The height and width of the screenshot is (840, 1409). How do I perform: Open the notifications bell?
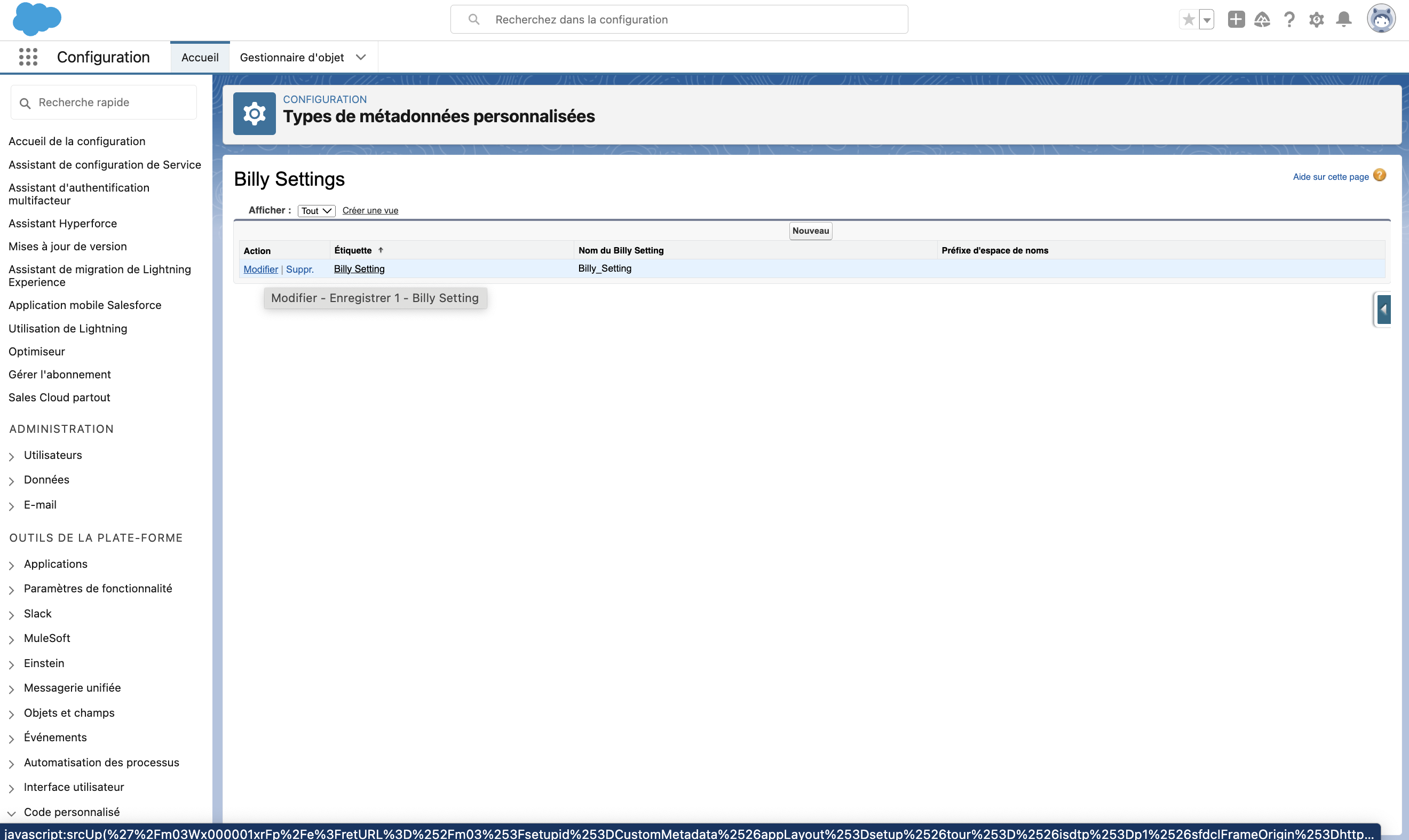[x=1344, y=20]
